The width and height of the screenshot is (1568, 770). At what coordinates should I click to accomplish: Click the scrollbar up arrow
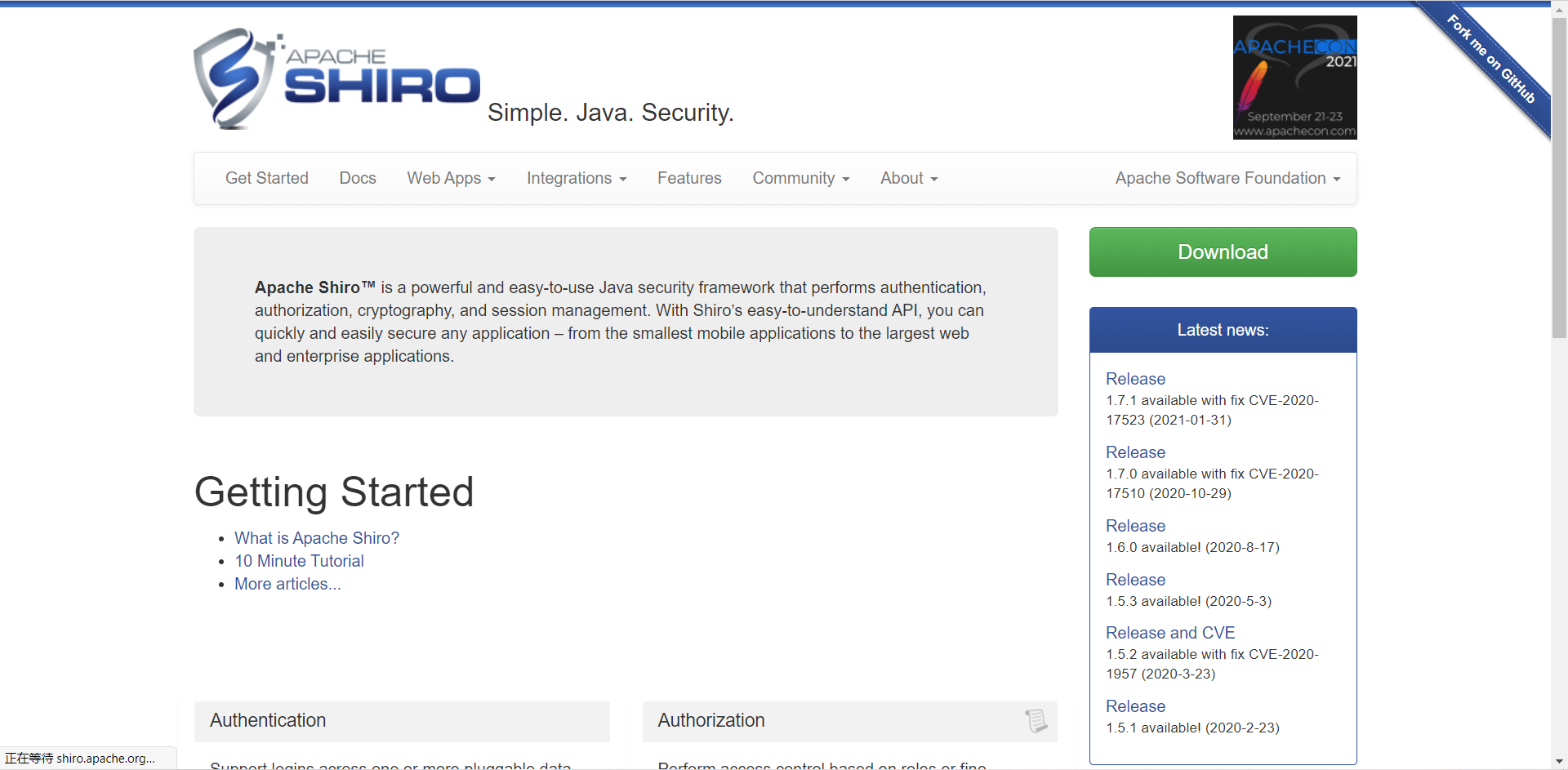coord(1559,8)
